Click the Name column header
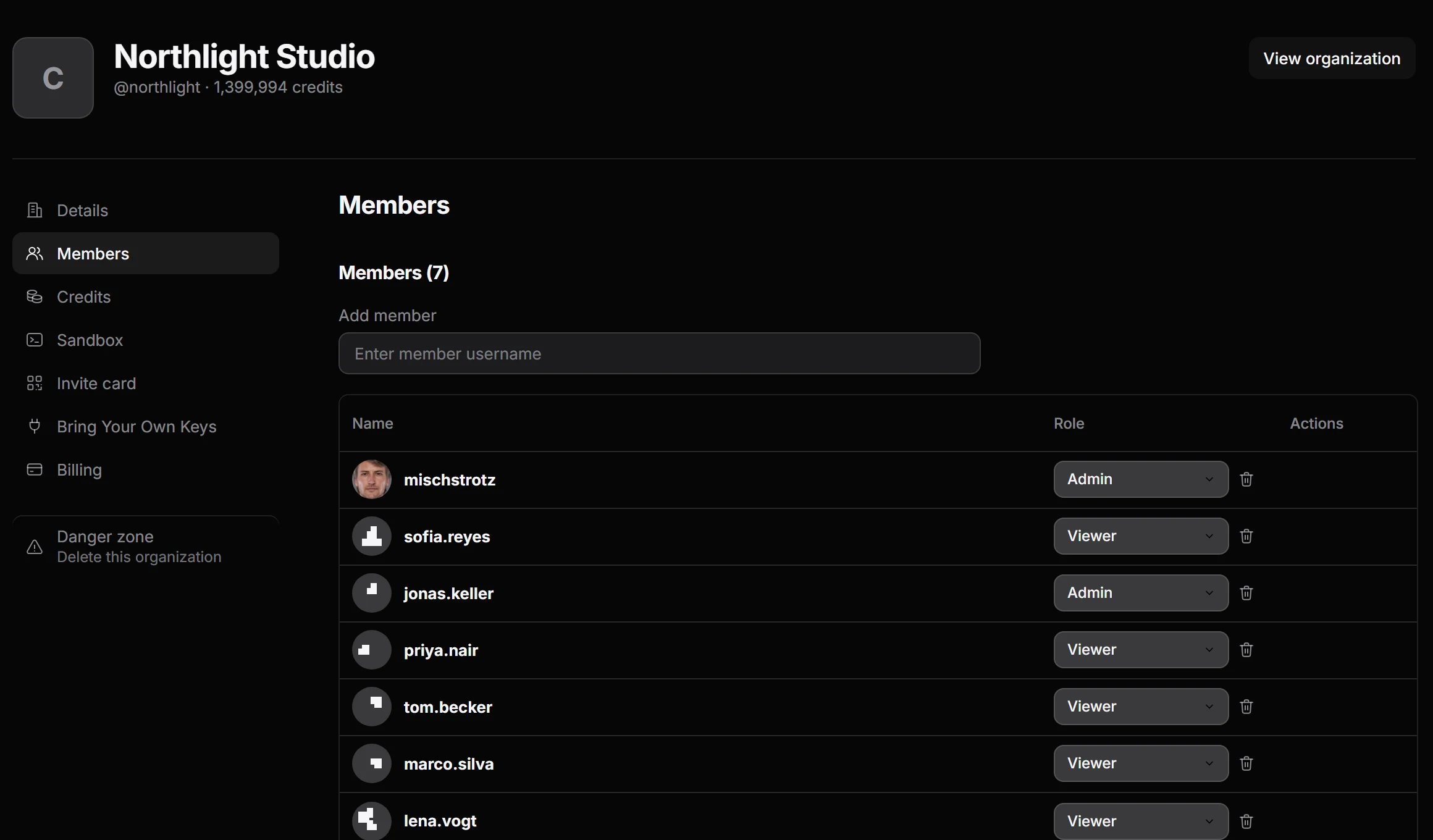 372,423
